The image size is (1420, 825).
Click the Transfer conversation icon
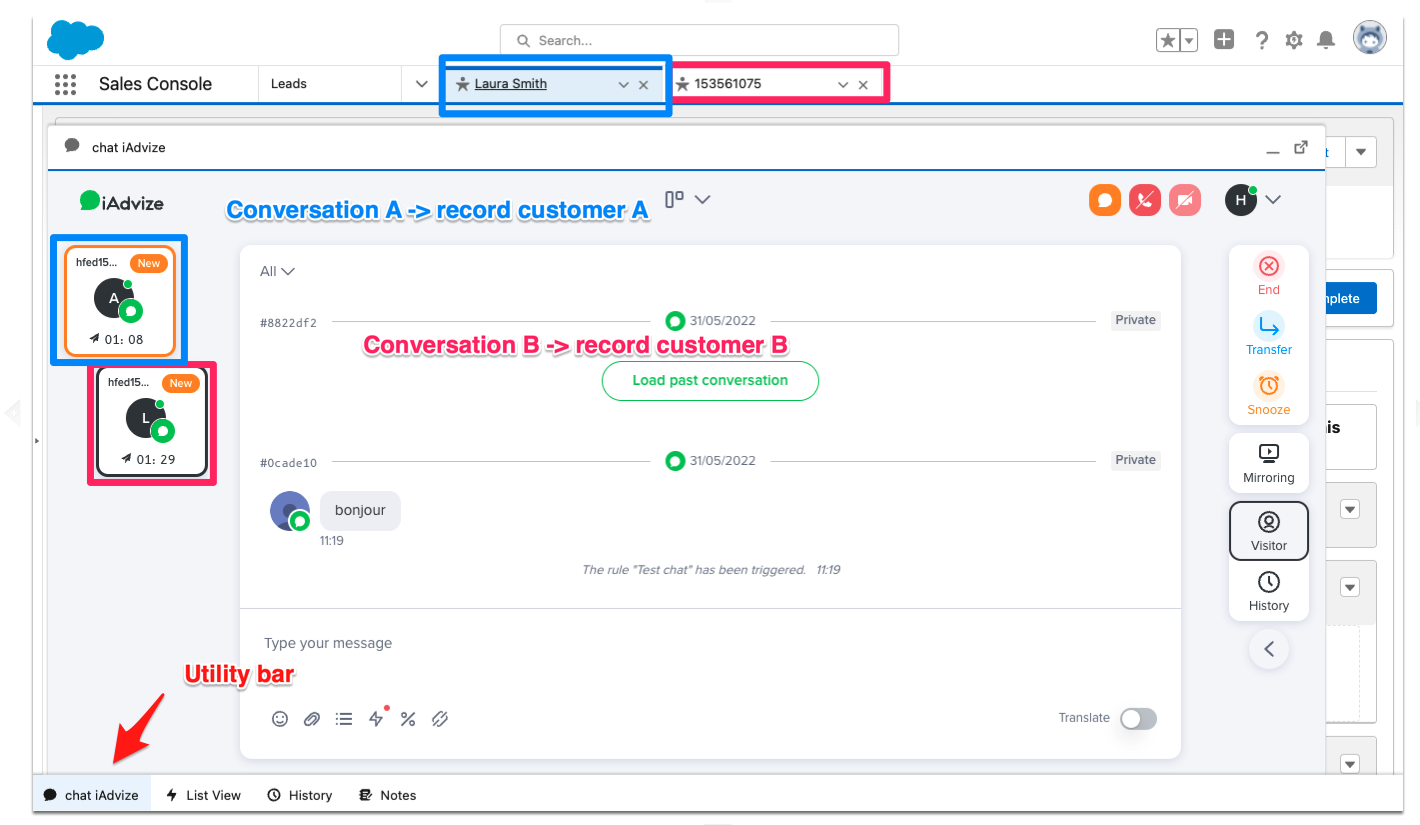(x=1268, y=327)
